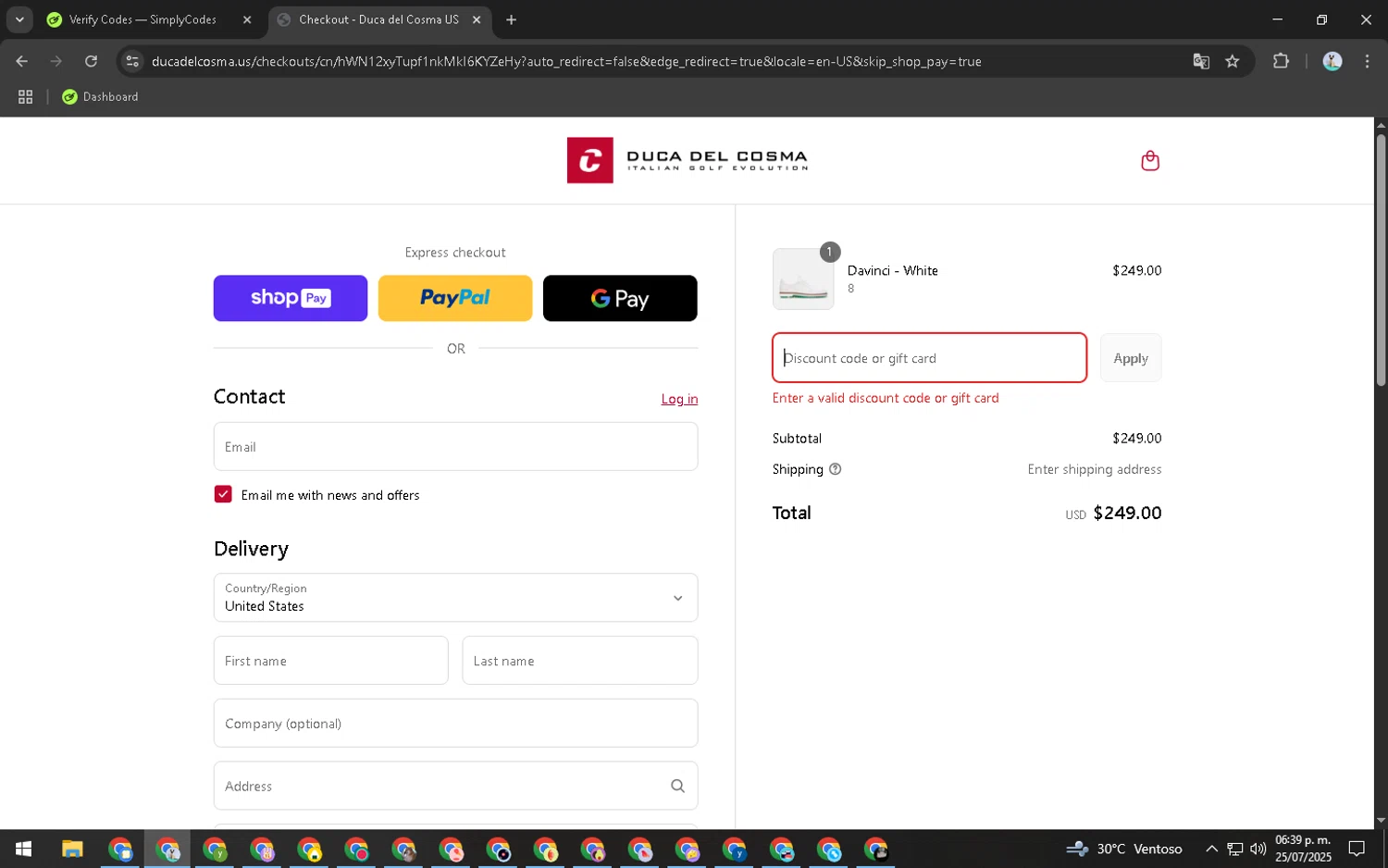Open the clock showing 06:39 p. m.
The height and width of the screenshot is (868, 1388).
[x=1303, y=849]
